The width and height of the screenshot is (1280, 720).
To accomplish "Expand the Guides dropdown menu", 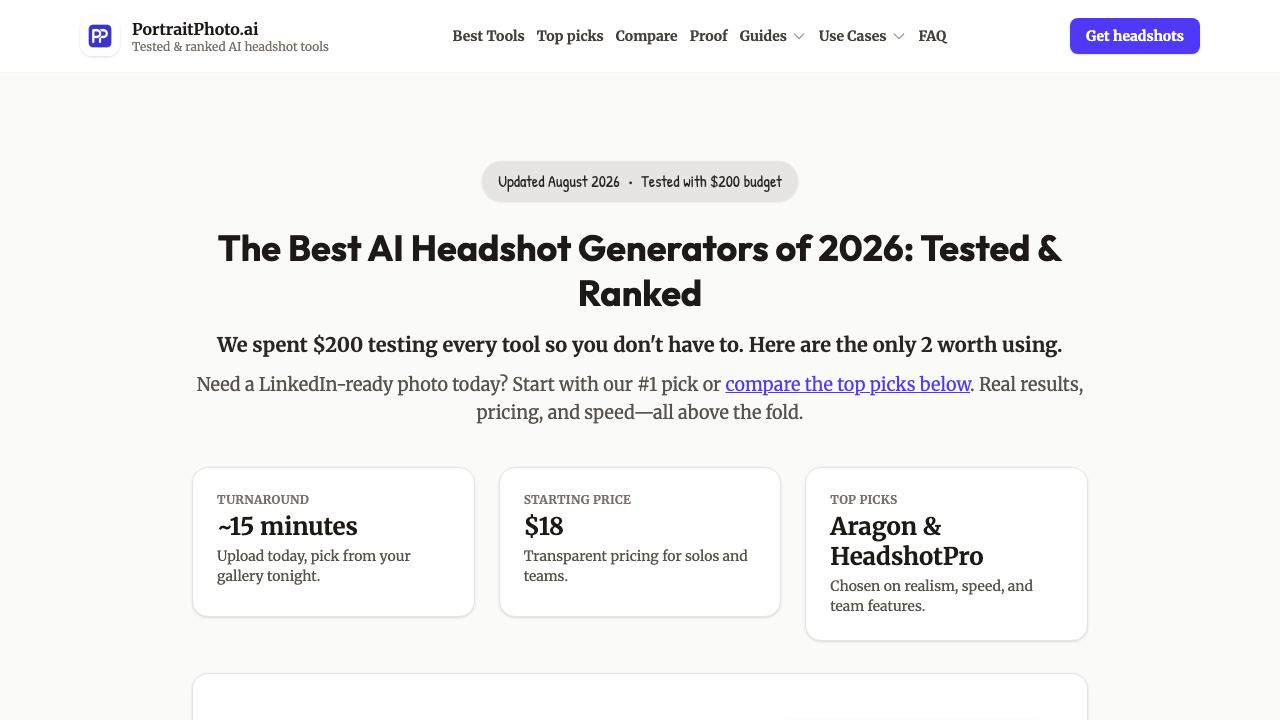I will tap(772, 36).
